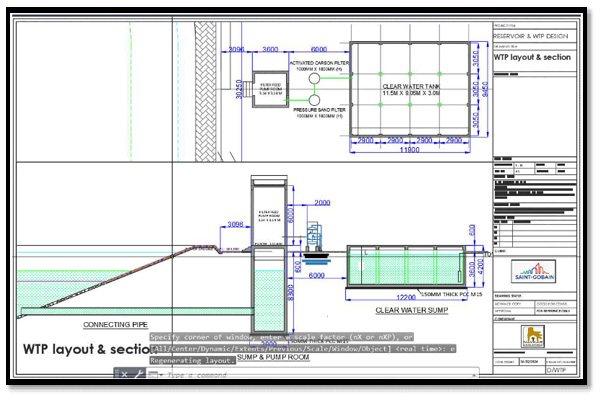
Task: Click the 'Regenerating layout.' history line
Action: [192, 361]
